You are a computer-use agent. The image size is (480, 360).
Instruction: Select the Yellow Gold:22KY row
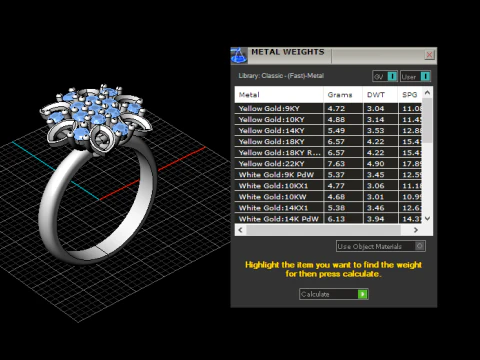tap(328, 163)
